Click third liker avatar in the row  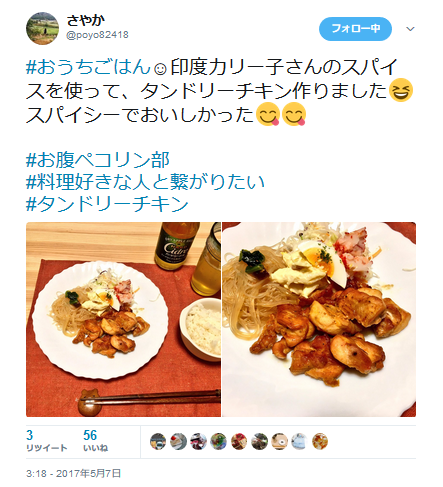point(199,442)
